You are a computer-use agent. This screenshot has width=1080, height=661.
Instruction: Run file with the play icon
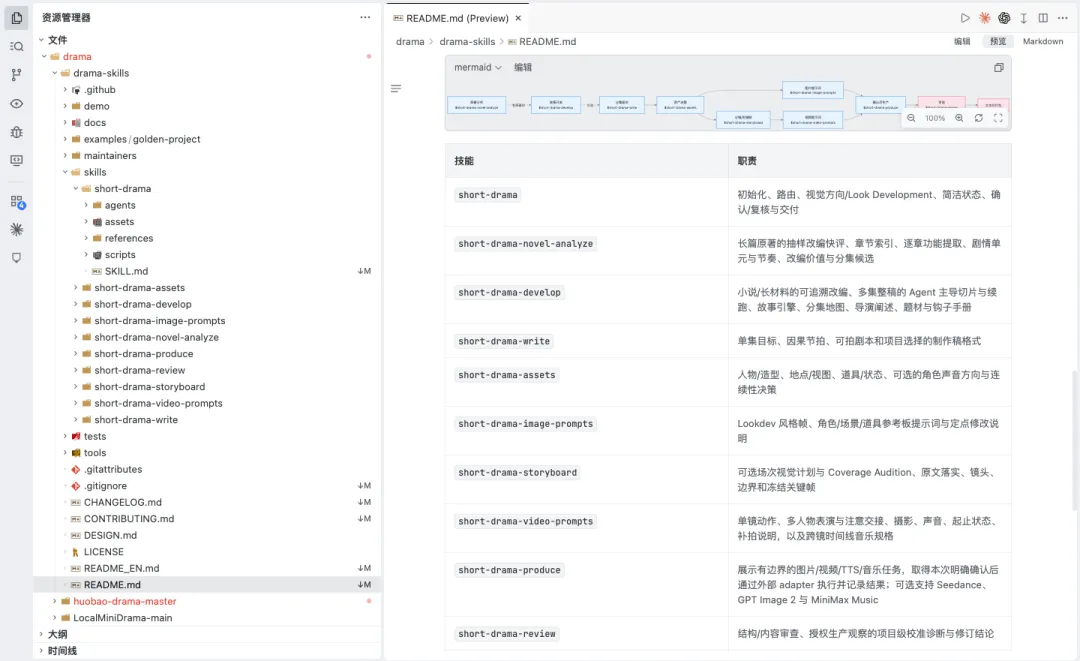pos(965,18)
